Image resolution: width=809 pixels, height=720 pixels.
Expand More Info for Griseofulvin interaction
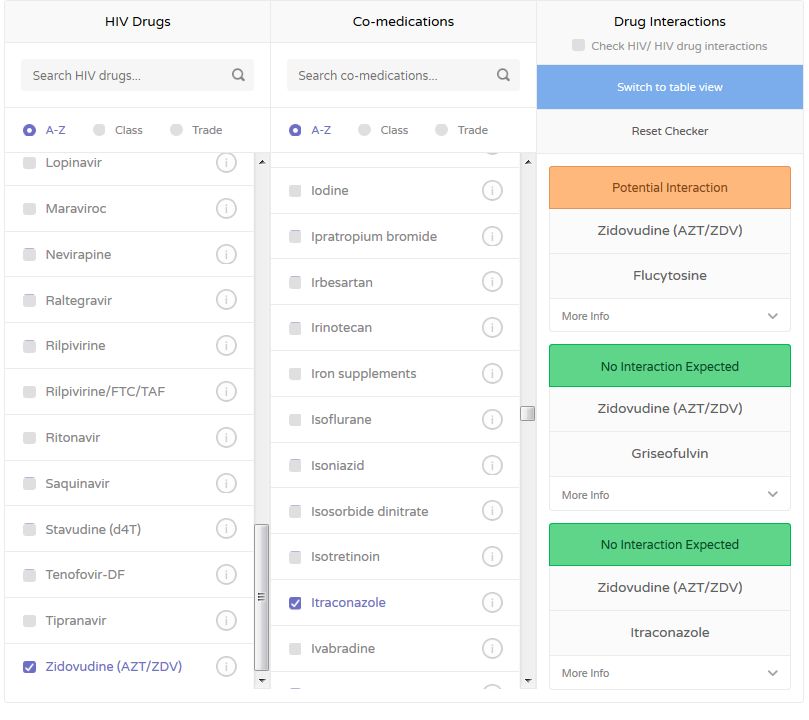tap(669, 495)
